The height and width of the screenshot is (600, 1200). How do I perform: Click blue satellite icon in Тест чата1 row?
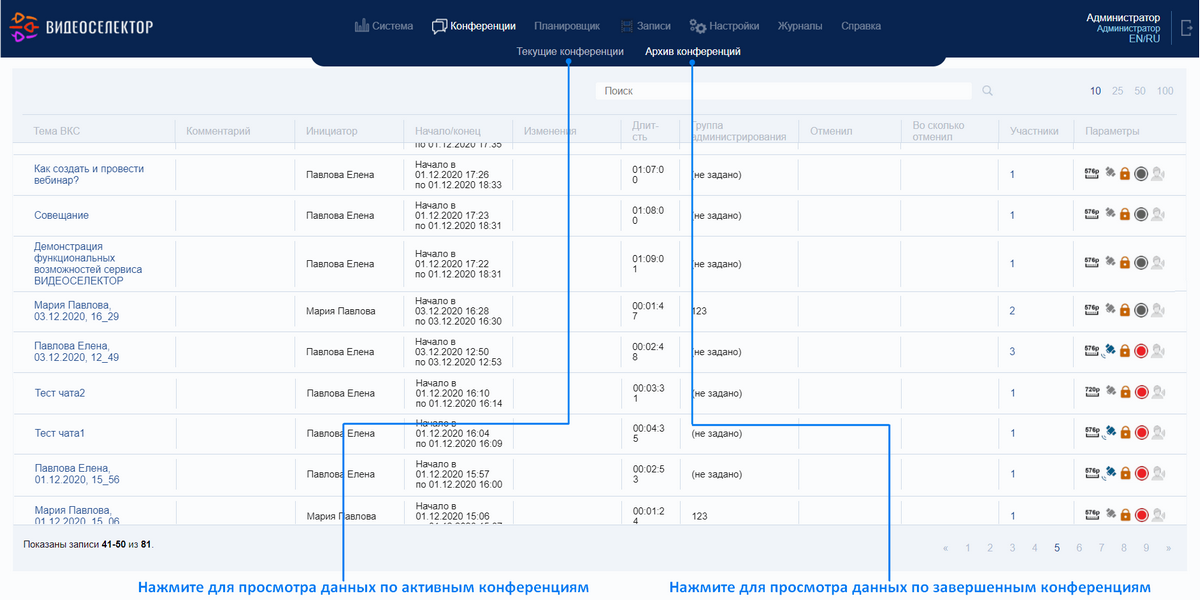1109,432
